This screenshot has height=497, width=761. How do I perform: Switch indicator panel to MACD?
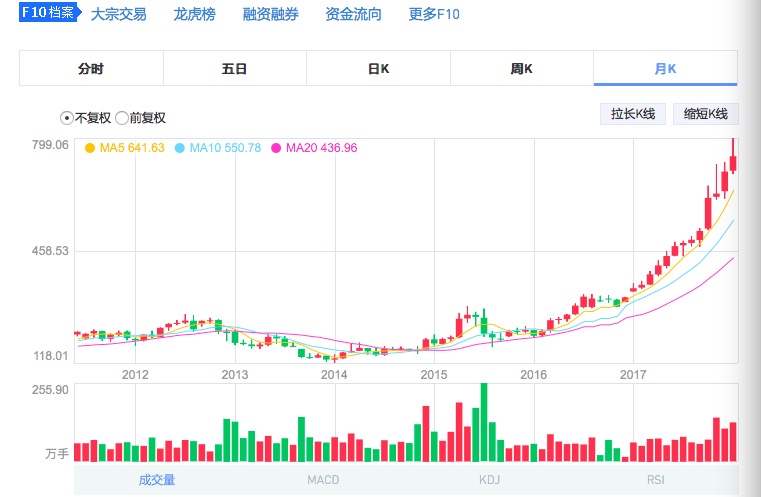(323, 480)
